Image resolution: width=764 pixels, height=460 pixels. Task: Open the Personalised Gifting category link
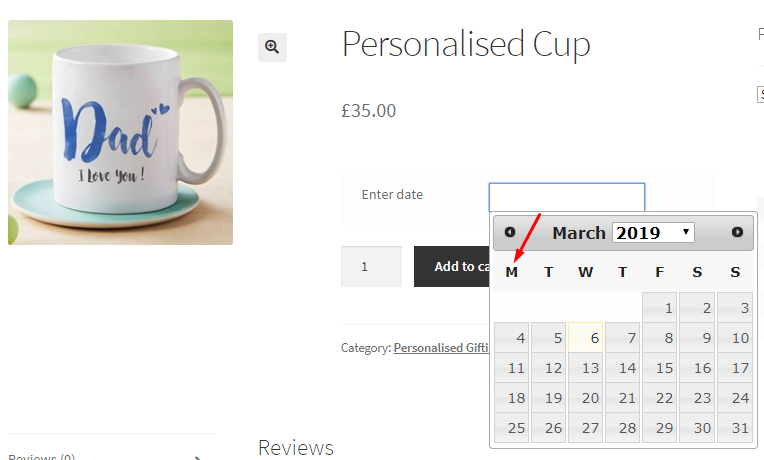441,347
